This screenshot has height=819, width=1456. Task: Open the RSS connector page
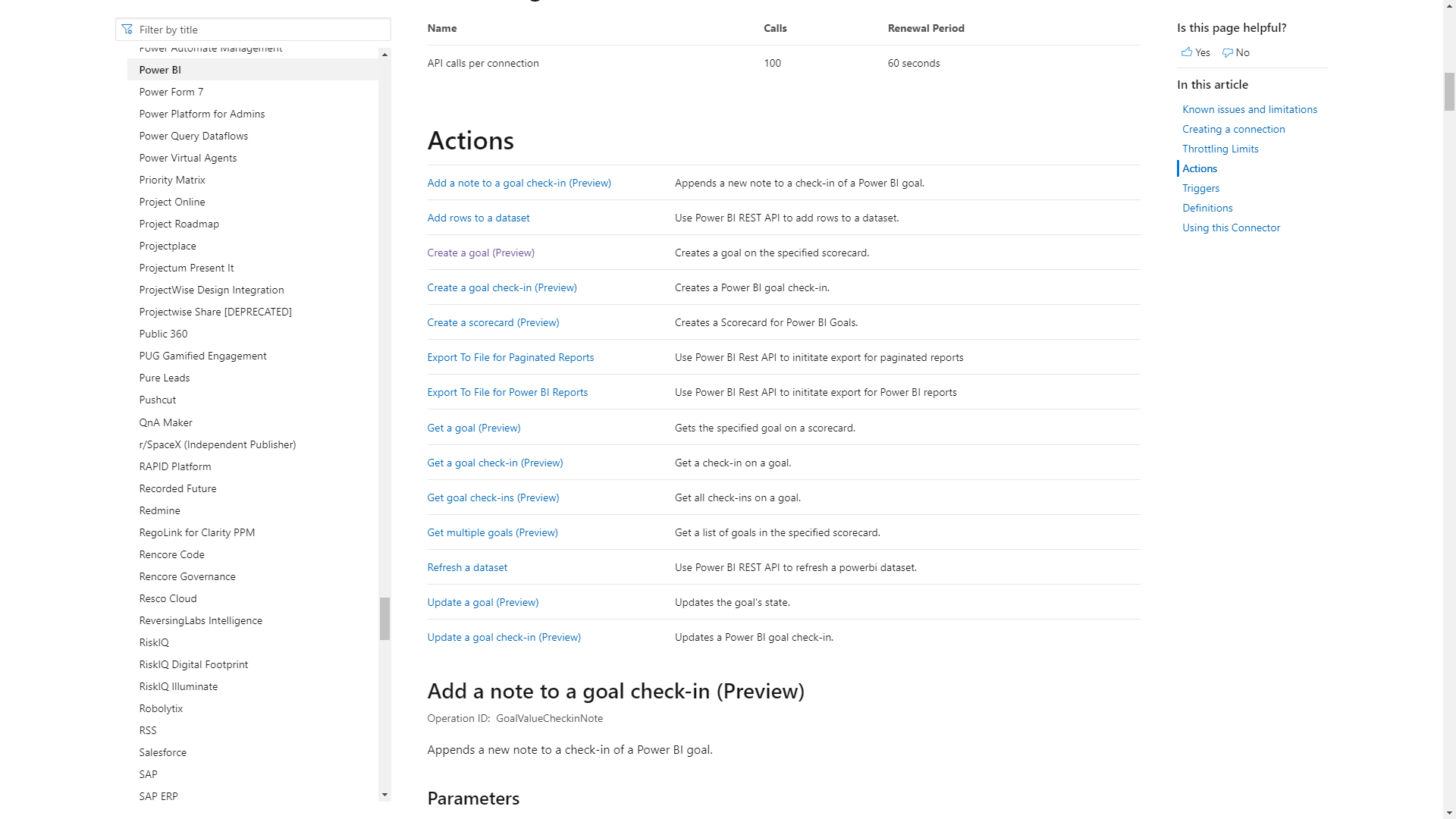pyautogui.click(x=147, y=729)
